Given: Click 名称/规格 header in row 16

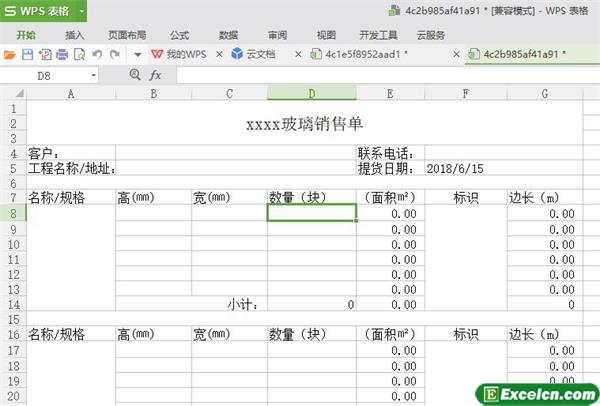Looking at the screenshot, I should pos(71,334).
